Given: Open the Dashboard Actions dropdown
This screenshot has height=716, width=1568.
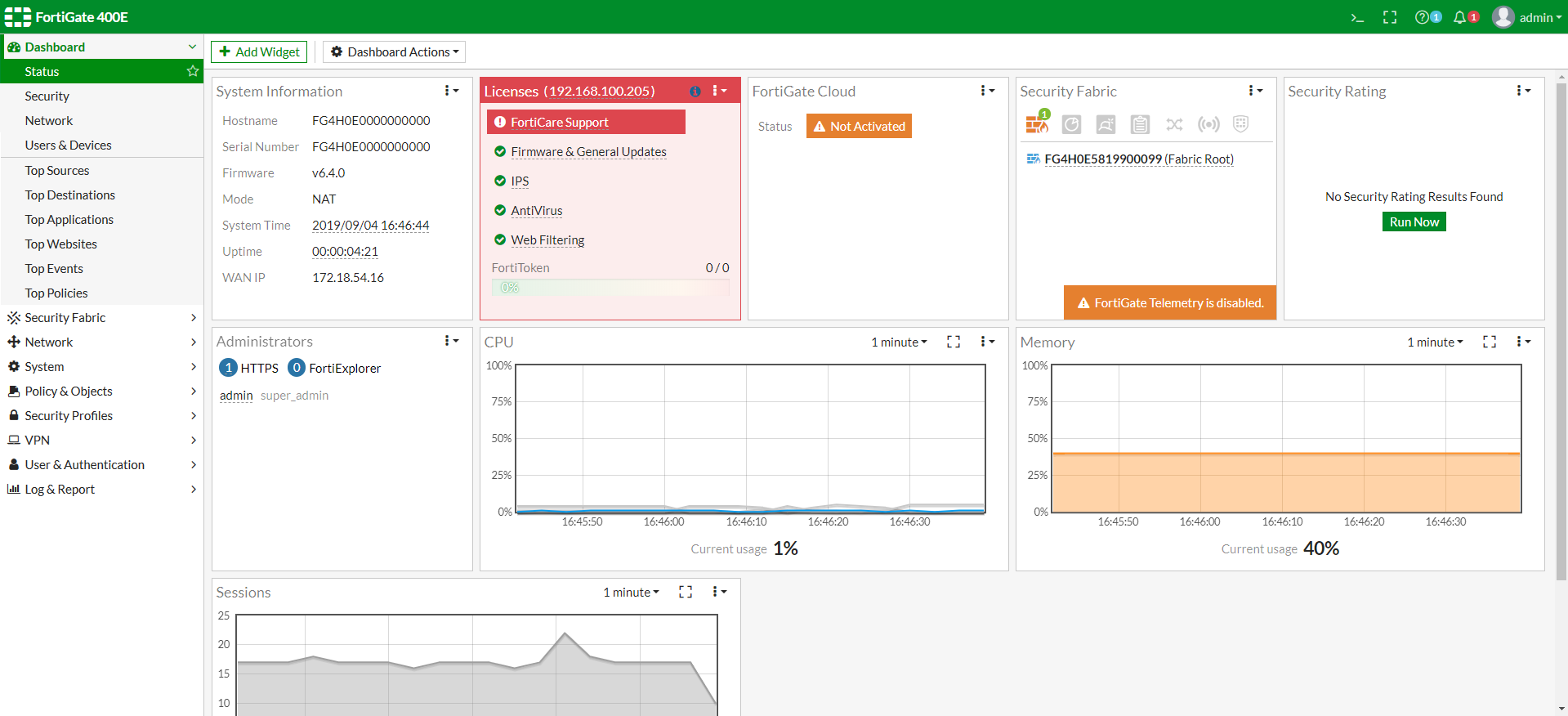Looking at the screenshot, I should (x=394, y=51).
